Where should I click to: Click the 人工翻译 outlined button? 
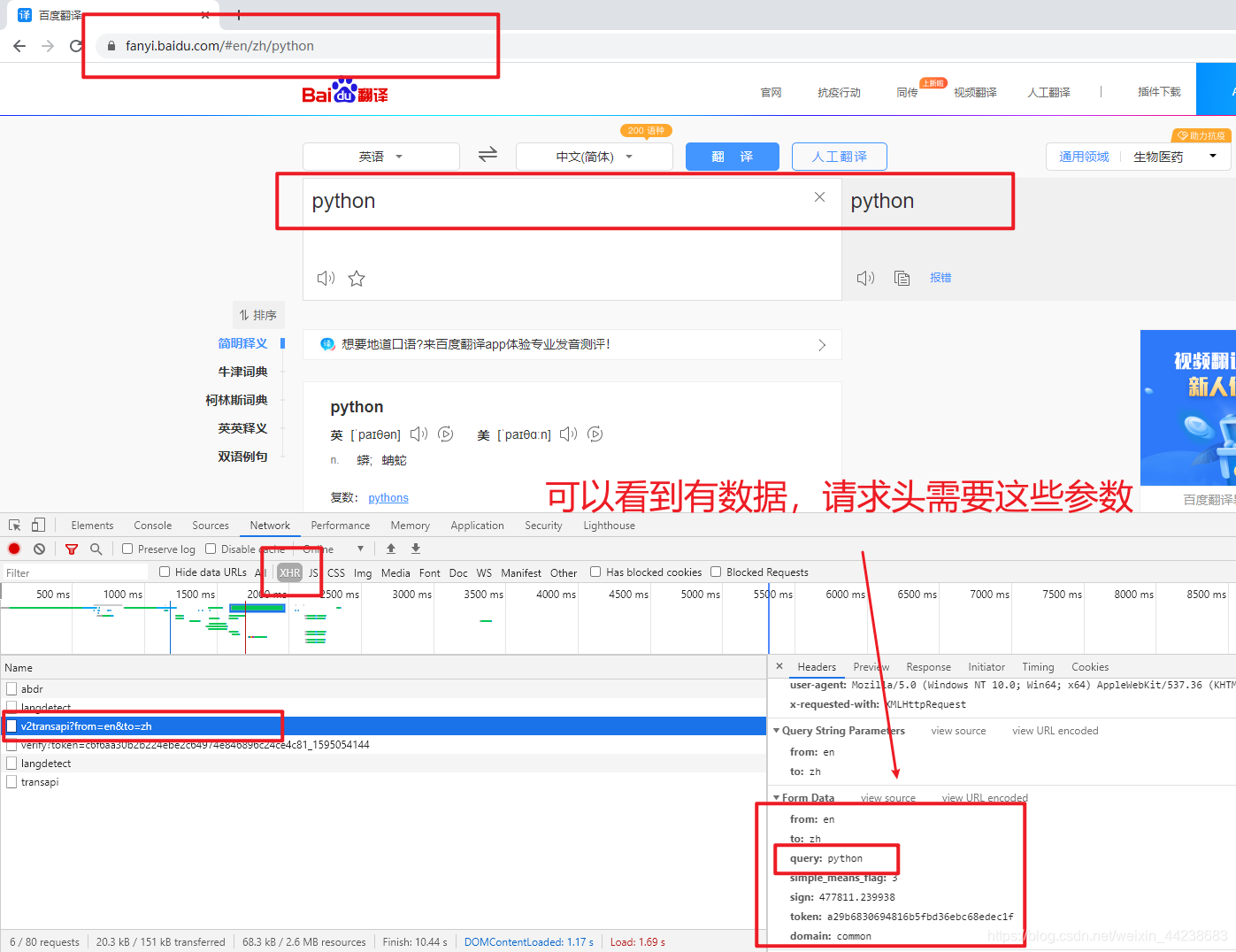point(840,157)
